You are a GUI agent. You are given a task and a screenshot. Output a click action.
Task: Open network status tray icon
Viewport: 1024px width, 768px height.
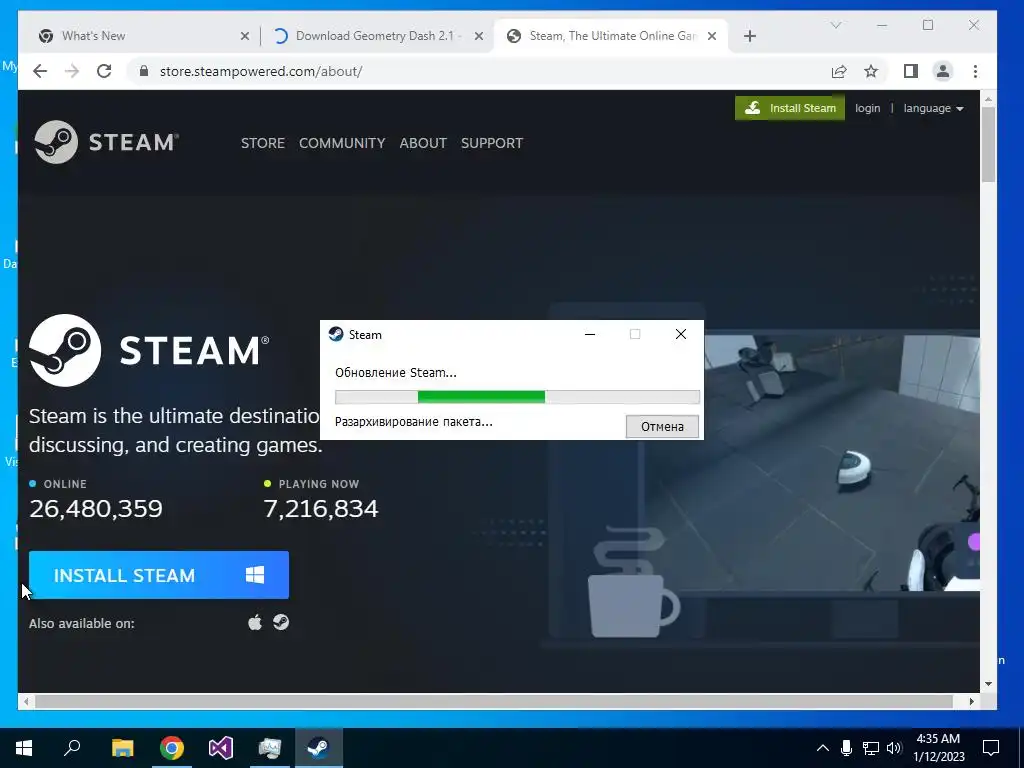871,748
